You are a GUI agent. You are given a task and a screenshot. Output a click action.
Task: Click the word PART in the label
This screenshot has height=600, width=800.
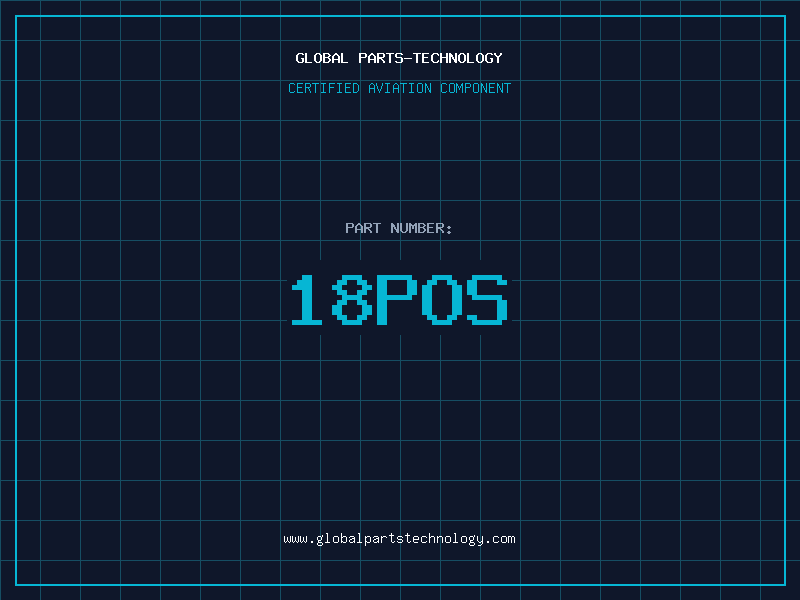(363, 228)
